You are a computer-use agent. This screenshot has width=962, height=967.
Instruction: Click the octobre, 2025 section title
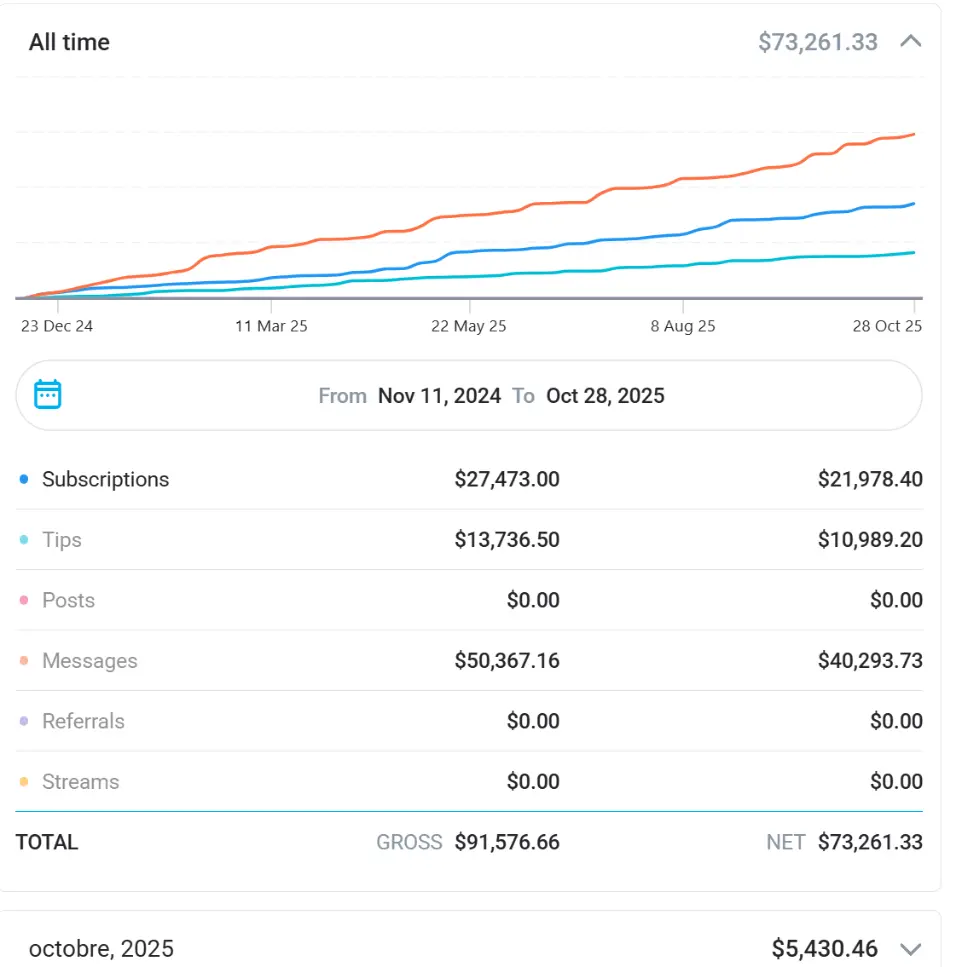coord(101,948)
